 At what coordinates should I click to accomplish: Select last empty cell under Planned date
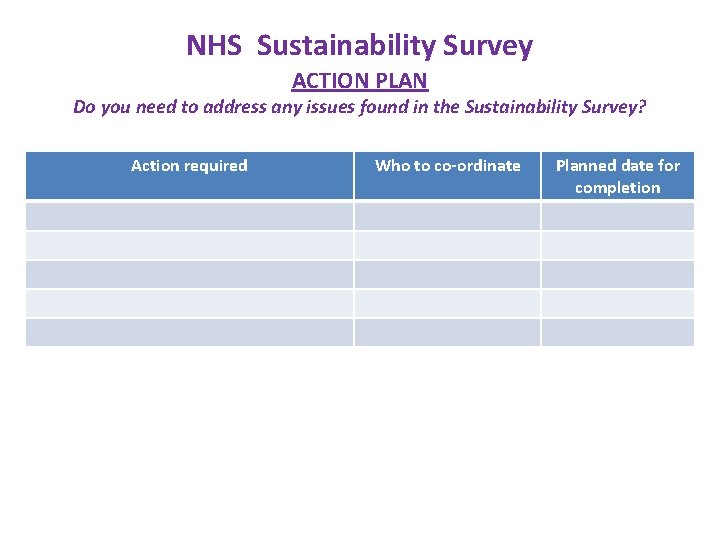[x=617, y=332]
